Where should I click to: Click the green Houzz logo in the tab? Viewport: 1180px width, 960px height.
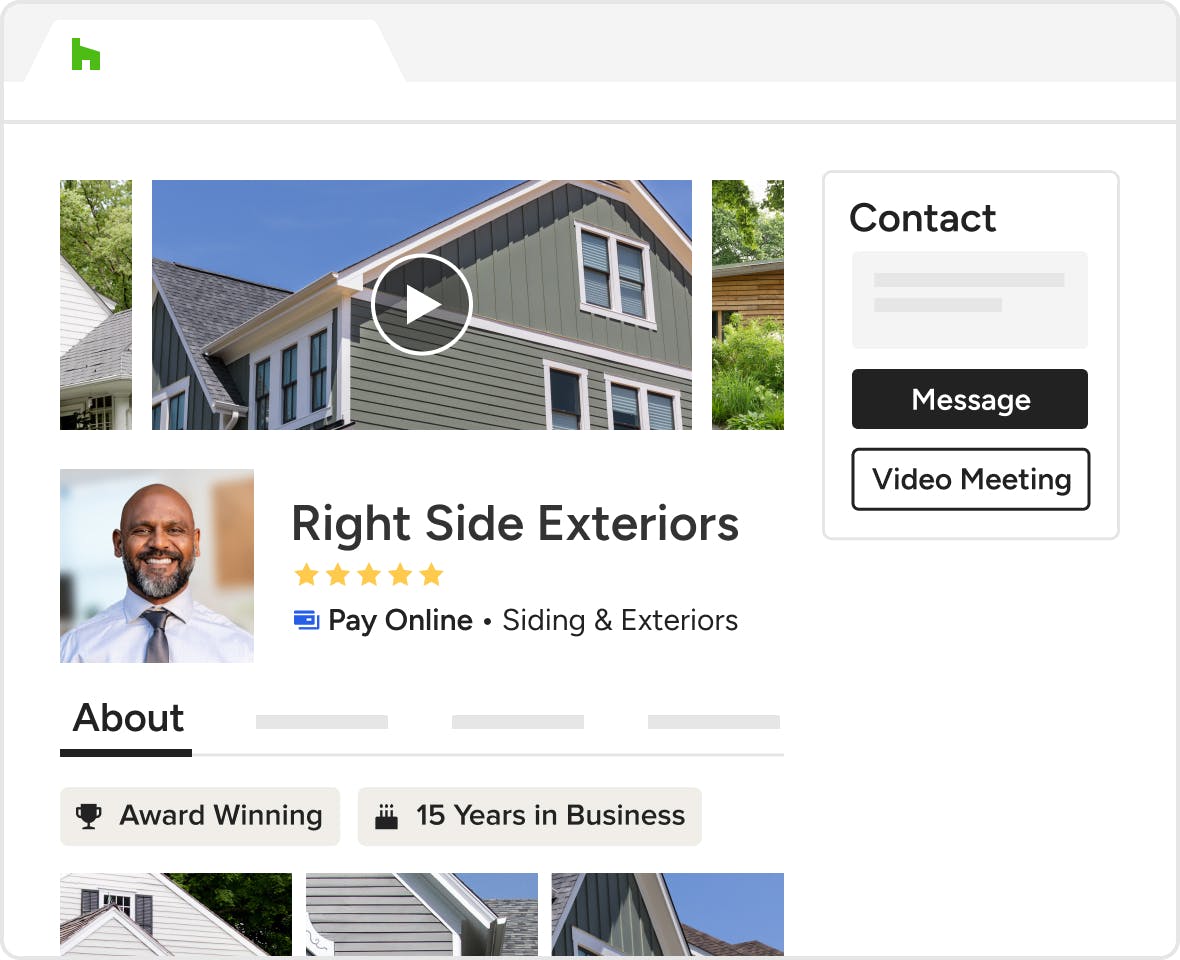86,54
